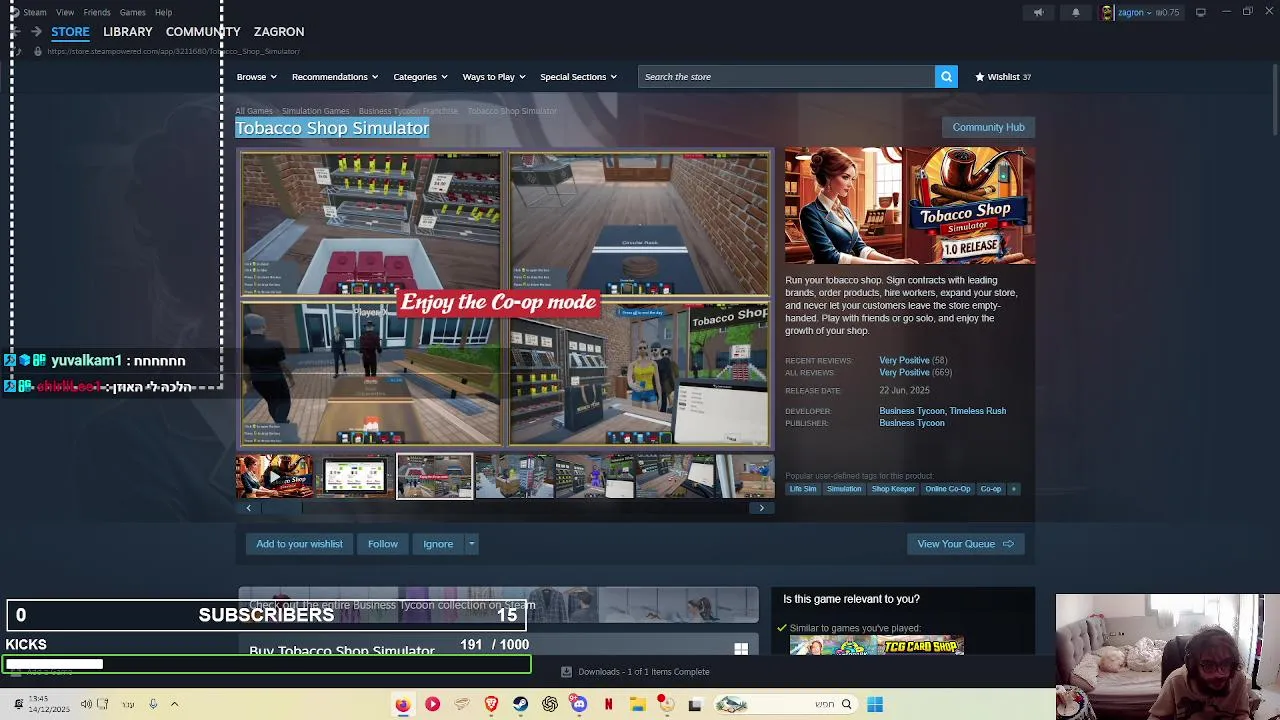The width and height of the screenshot is (1280, 720).
Task: Open Very Positive recent reviews link
Action: click(x=904, y=360)
